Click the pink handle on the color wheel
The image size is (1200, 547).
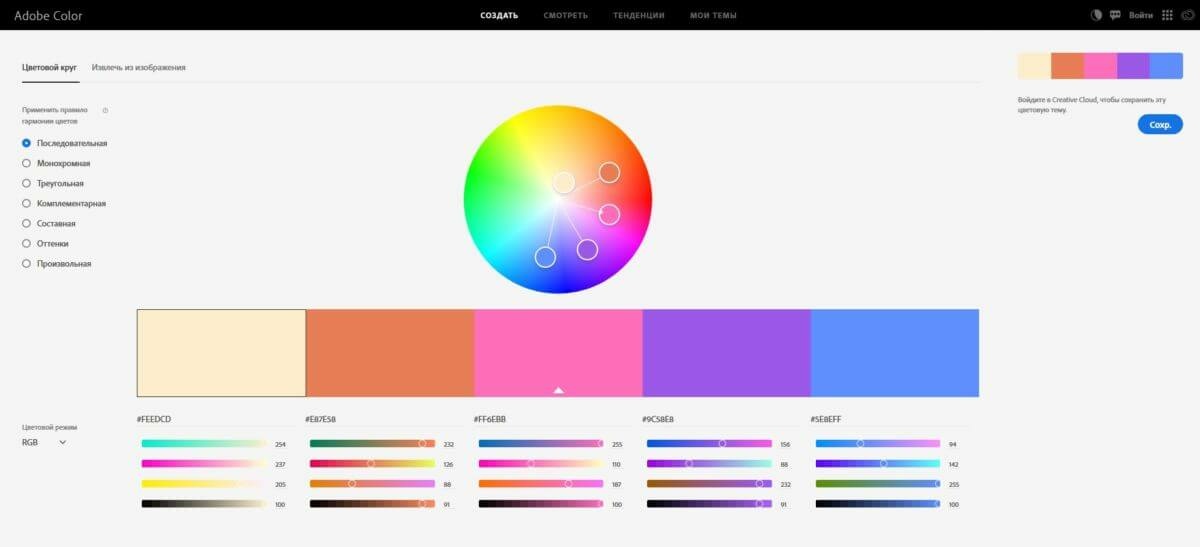tap(609, 214)
